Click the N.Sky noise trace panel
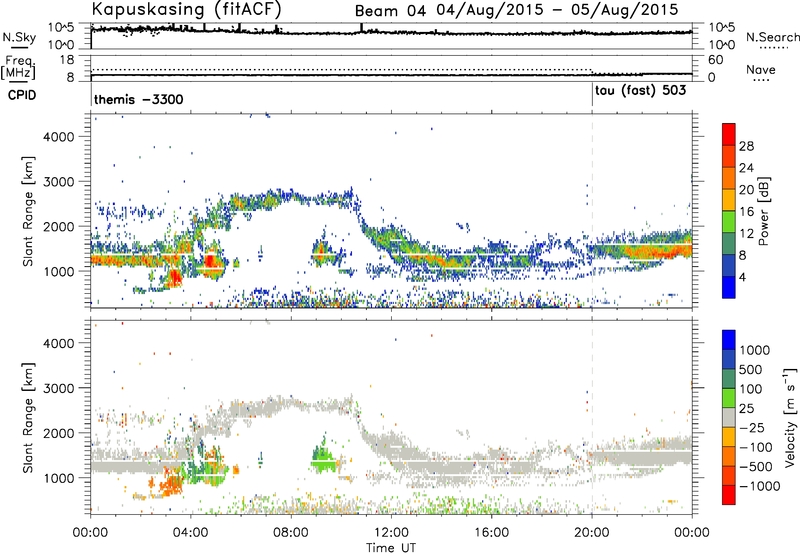The image size is (800, 554). coord(391,36)
